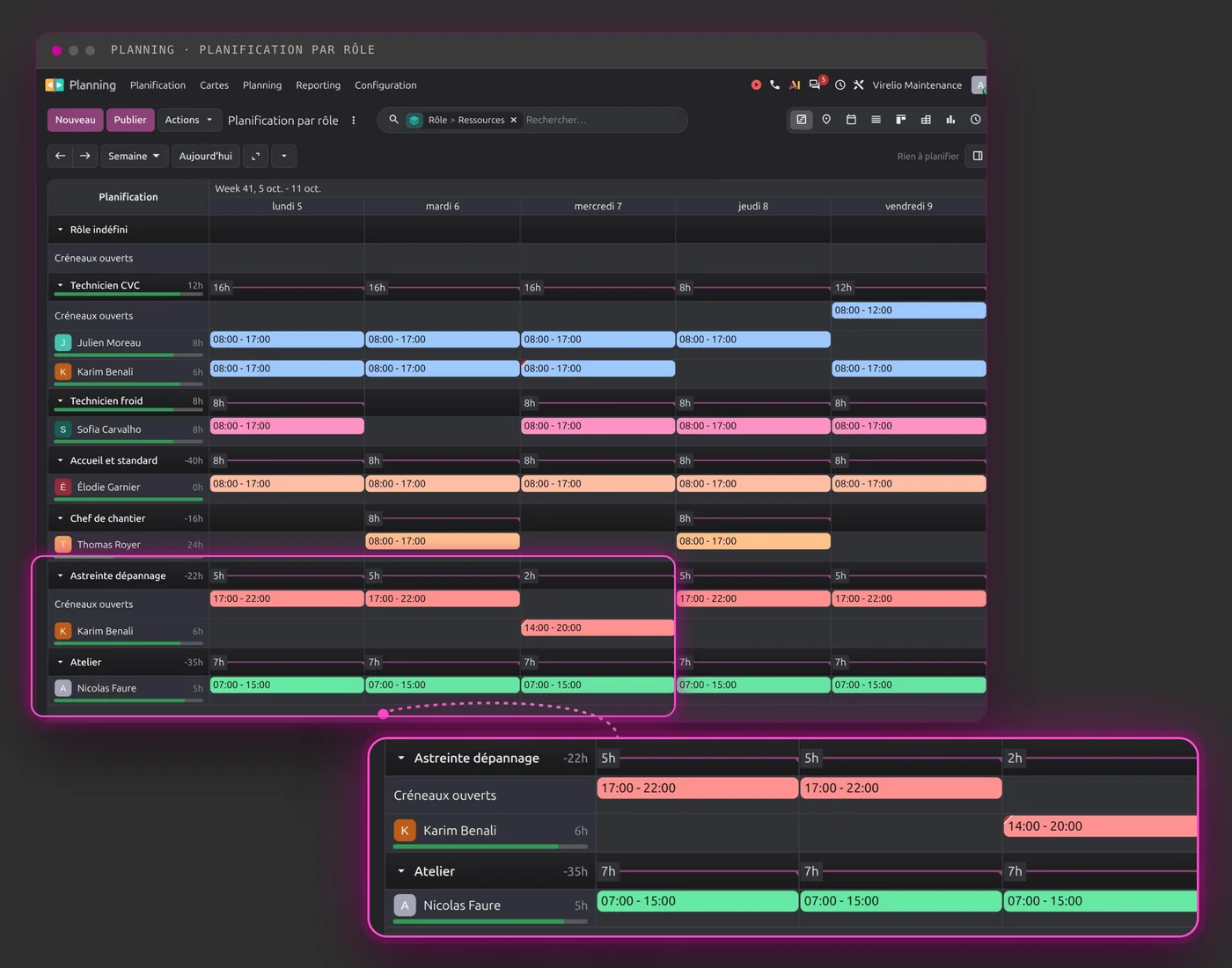Open the conversations icon with red badge
The height and width of the screenshot is (968, 1232).
point(816,84)
